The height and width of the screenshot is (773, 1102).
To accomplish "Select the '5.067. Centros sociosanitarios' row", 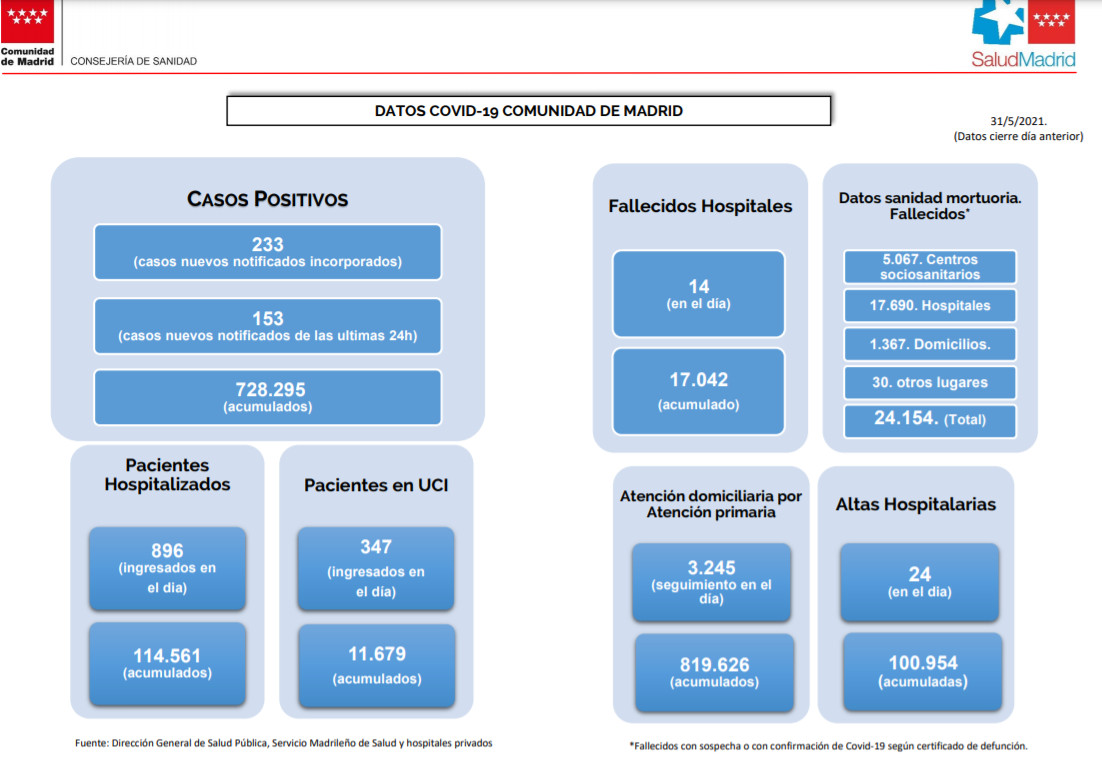I will pos(930,267).
